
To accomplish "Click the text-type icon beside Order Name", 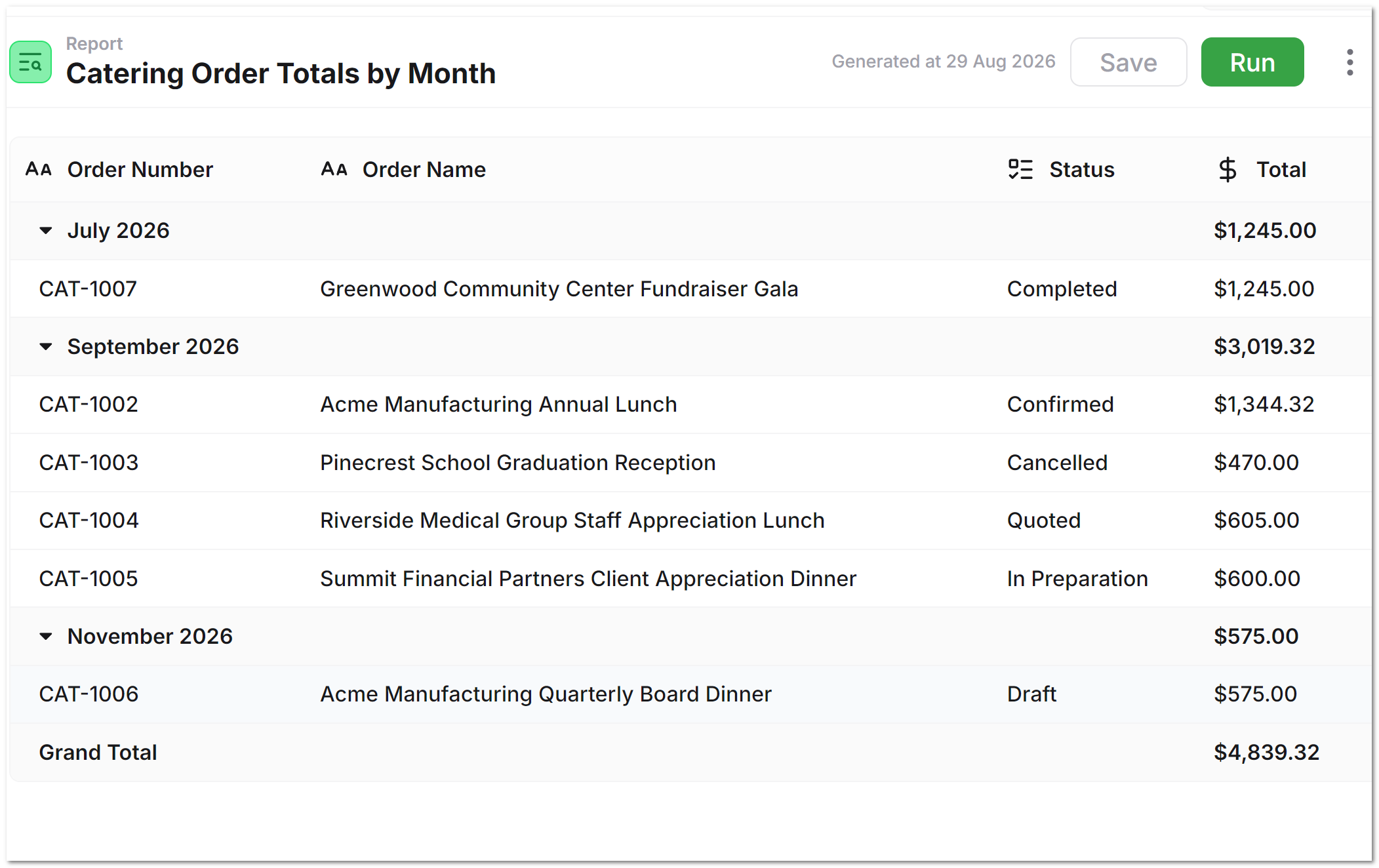I will [x=334, y=169].
